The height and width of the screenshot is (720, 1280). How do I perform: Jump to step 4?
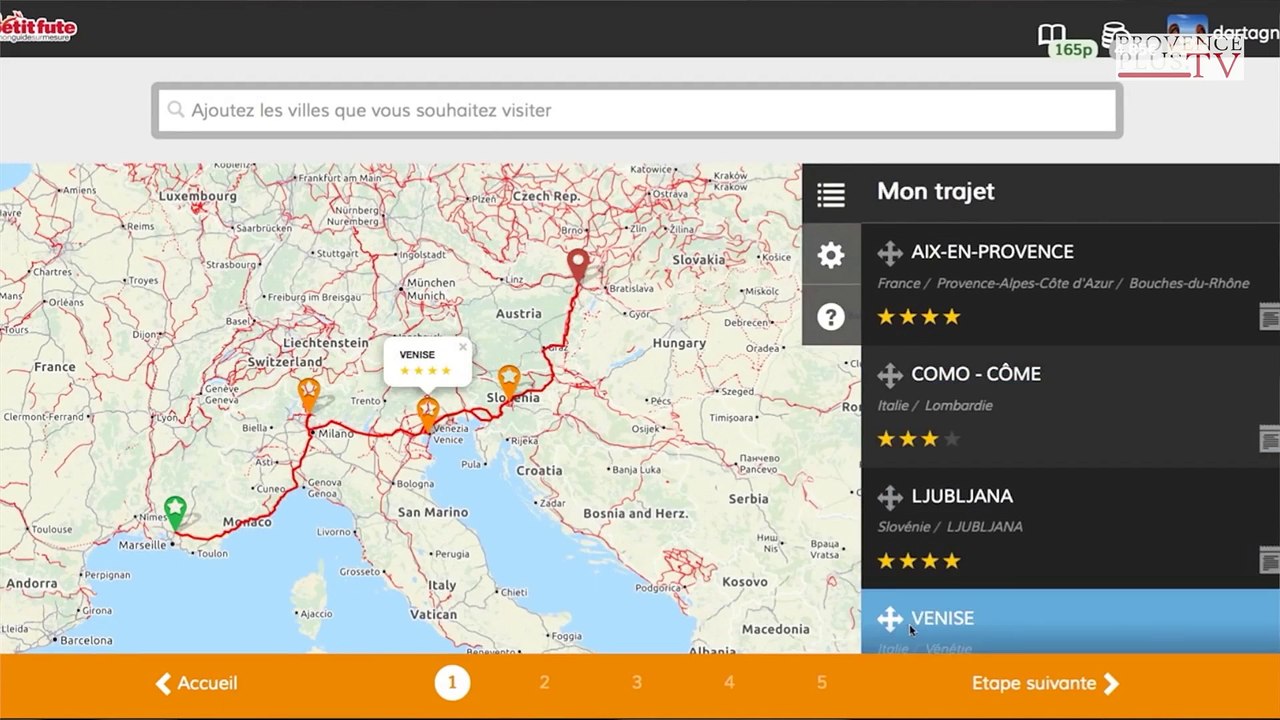tap(729, 683)
